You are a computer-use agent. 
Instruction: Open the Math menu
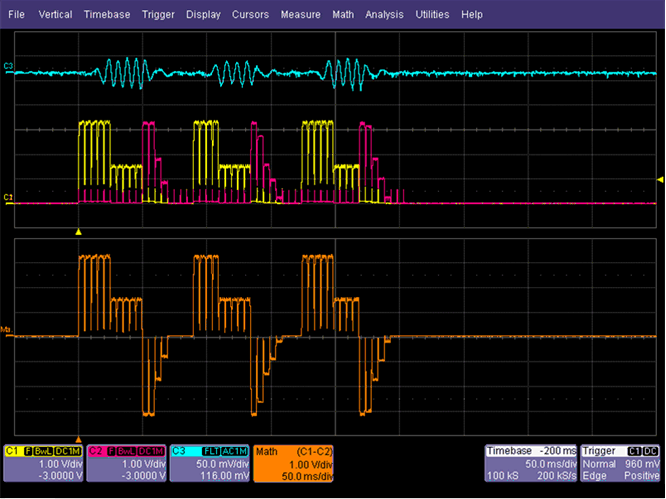tap(343, 15)
